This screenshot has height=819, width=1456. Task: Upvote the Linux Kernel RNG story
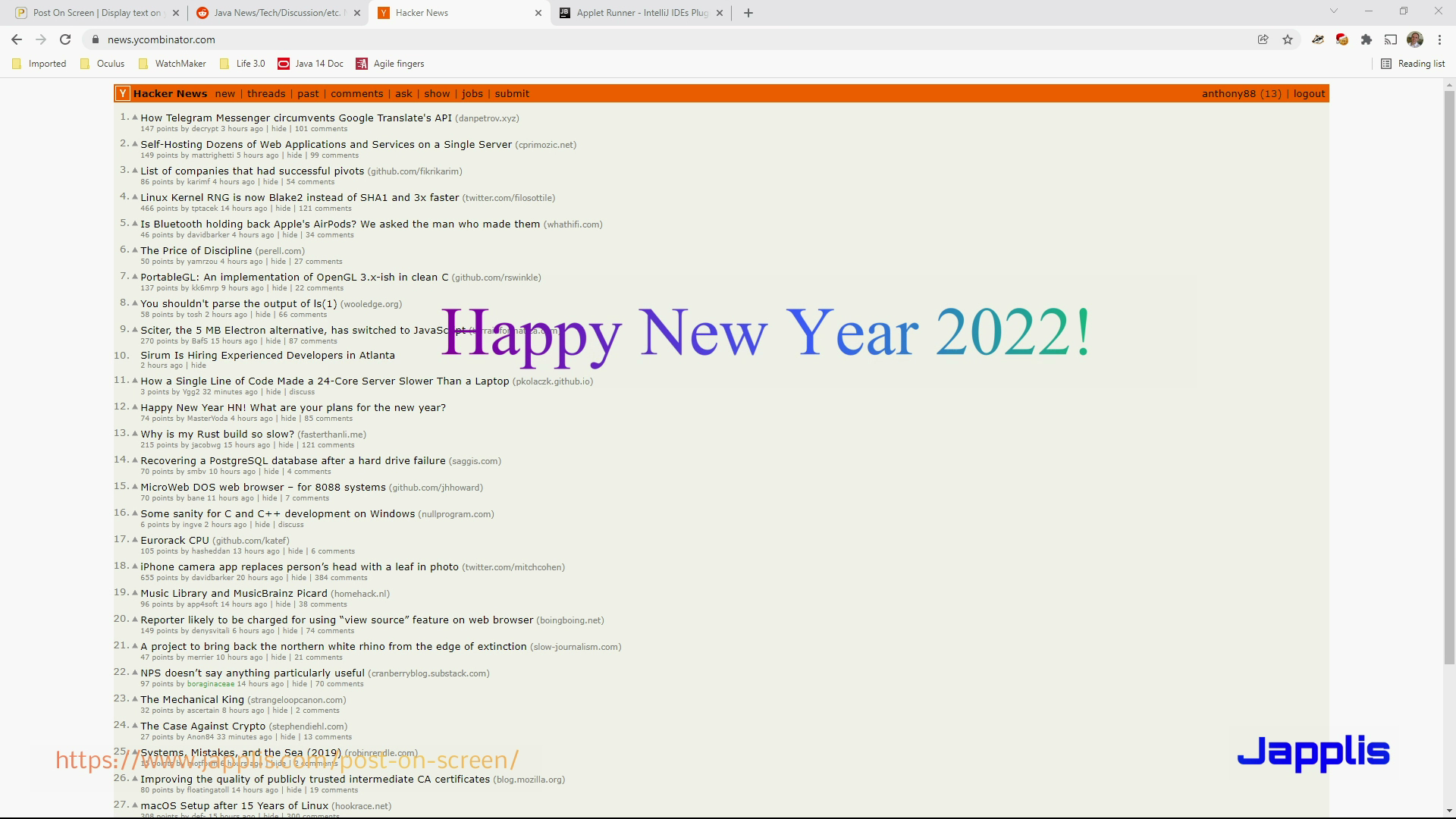135,197
